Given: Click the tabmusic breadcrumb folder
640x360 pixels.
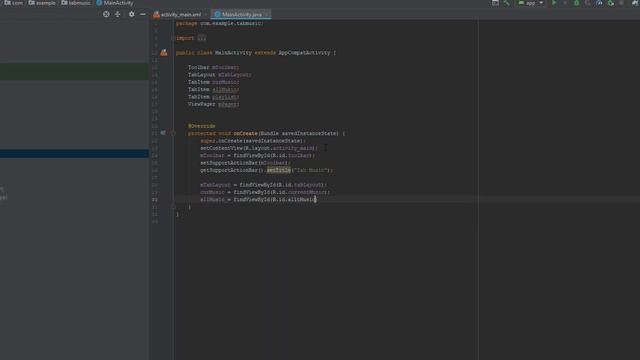Looking at the screenshot, I should pyautogui.click(x=76, y=3).
